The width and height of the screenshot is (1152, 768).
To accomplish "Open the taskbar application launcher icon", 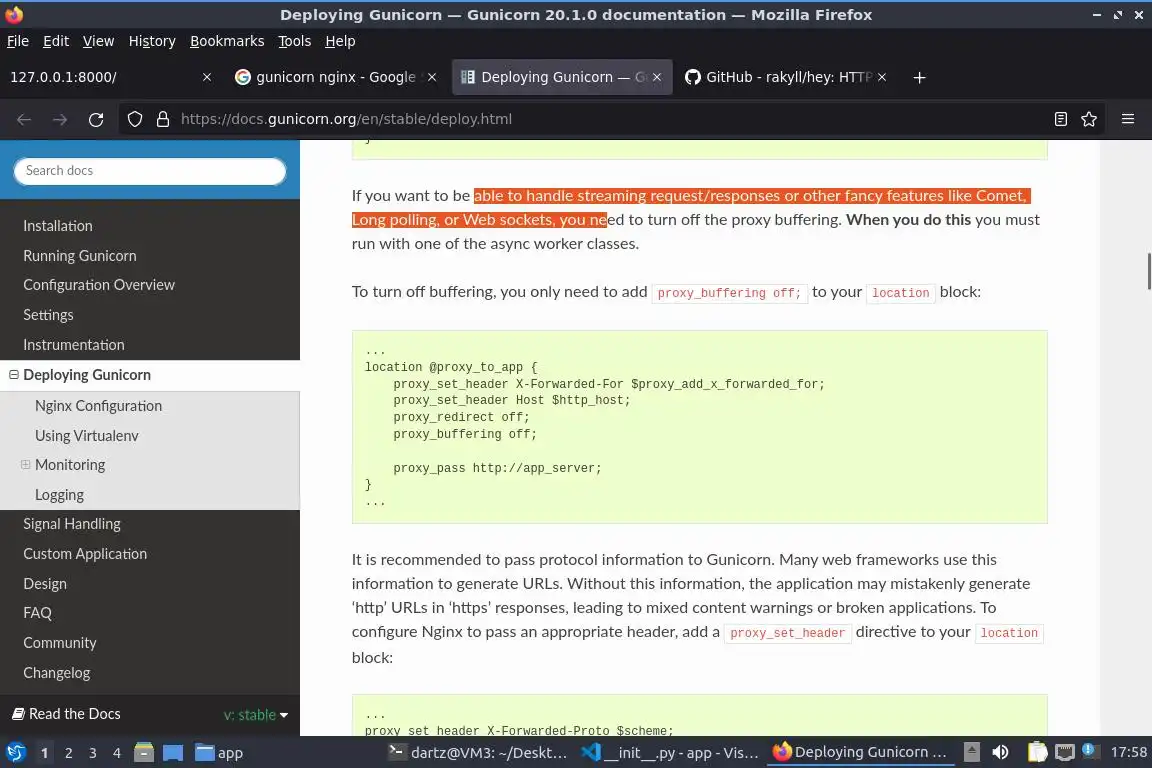I will [15, 752].
